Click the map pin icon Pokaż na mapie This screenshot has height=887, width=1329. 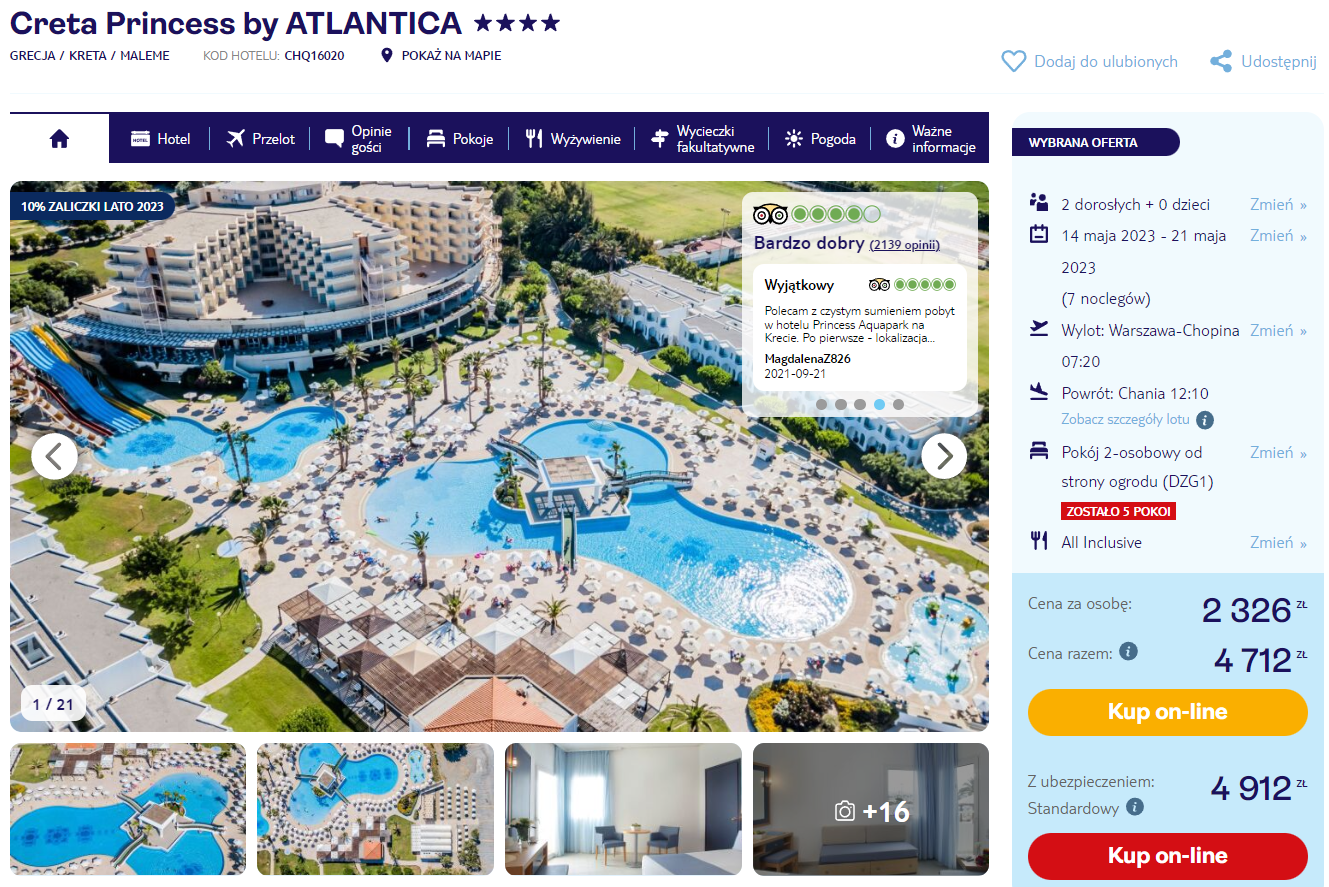click(387, 56)
